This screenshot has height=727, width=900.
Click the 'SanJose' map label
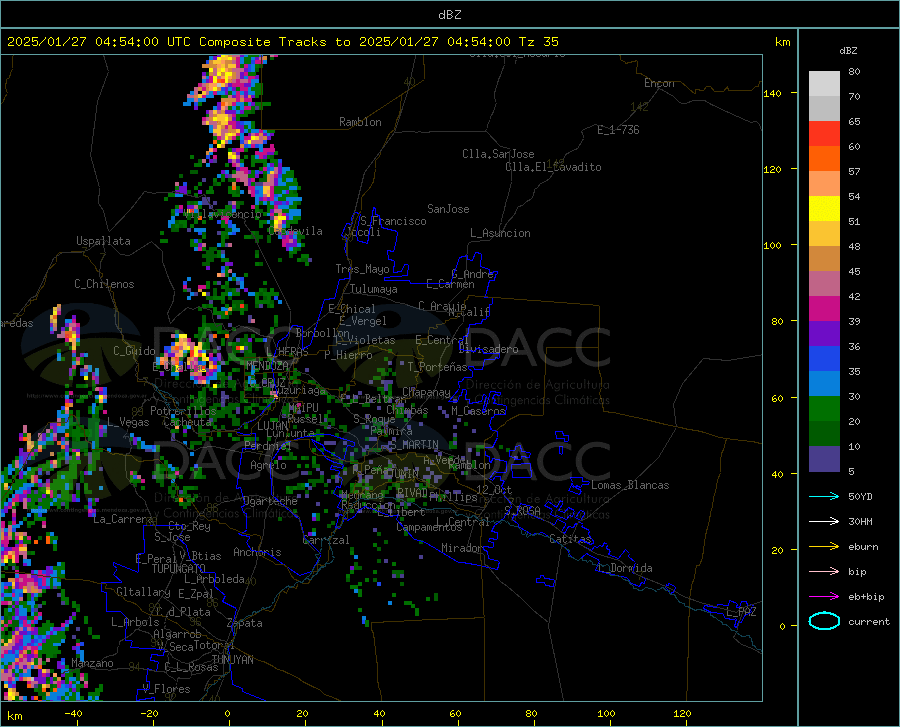448,209
